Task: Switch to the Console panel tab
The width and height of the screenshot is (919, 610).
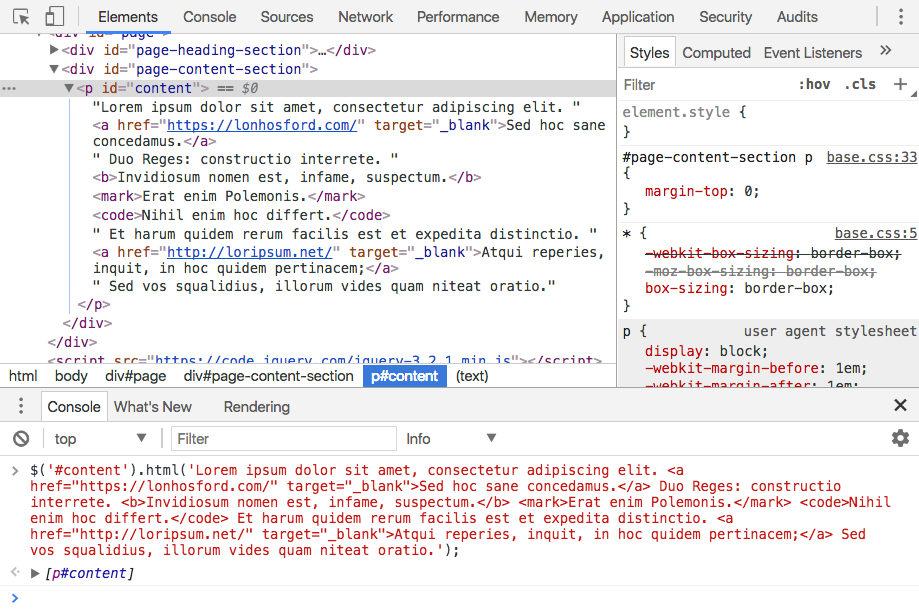Action: (x=209, y=17)
